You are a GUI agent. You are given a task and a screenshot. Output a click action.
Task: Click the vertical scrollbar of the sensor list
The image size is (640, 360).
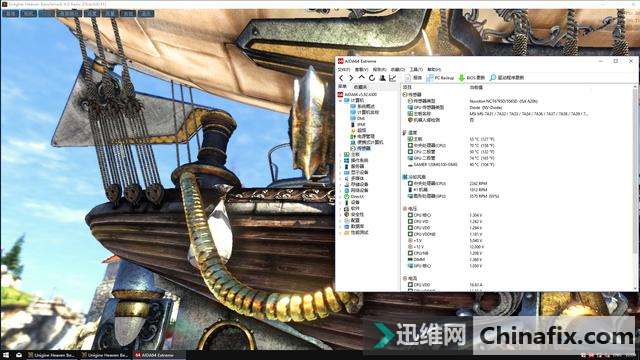click(x=635, y=188)
